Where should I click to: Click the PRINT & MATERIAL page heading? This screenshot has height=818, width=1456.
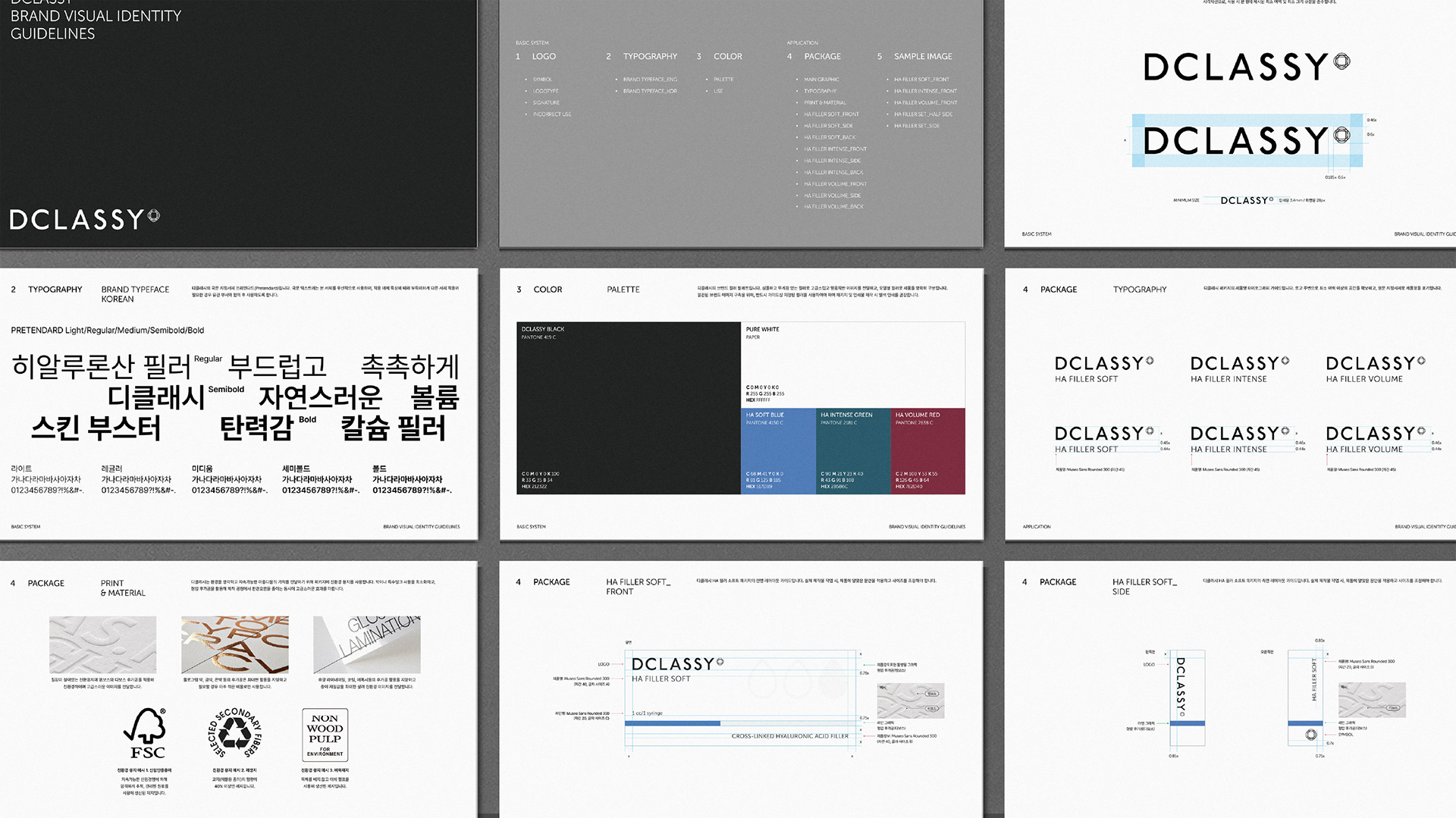123,588
